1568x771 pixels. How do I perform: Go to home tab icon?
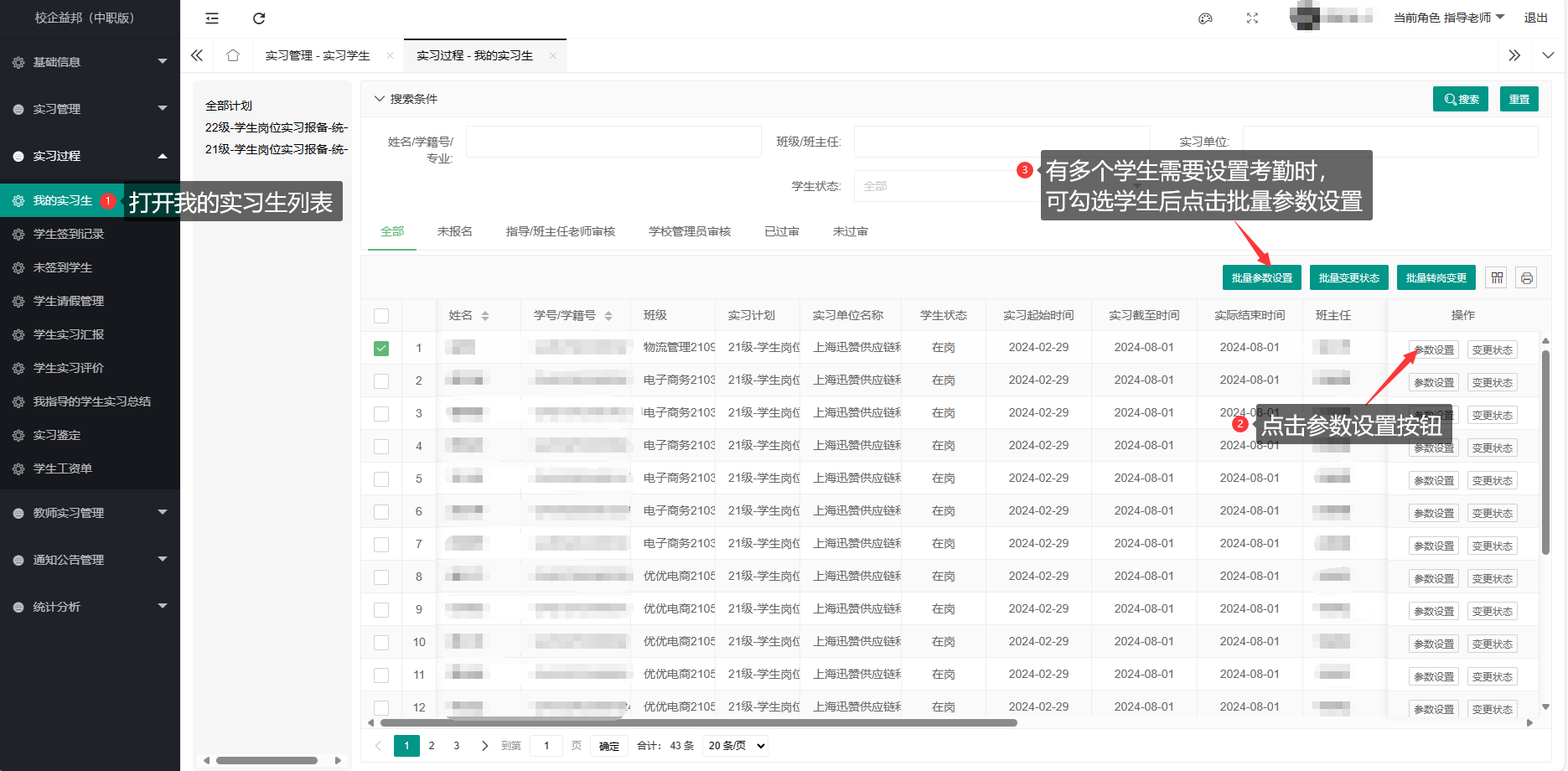click(233, 55)
